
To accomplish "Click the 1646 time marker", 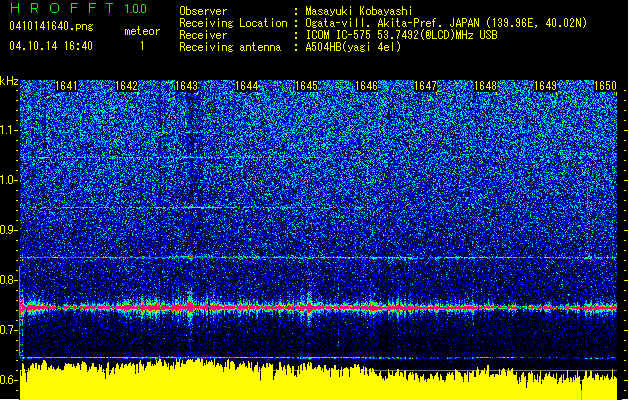I will 366,86.
